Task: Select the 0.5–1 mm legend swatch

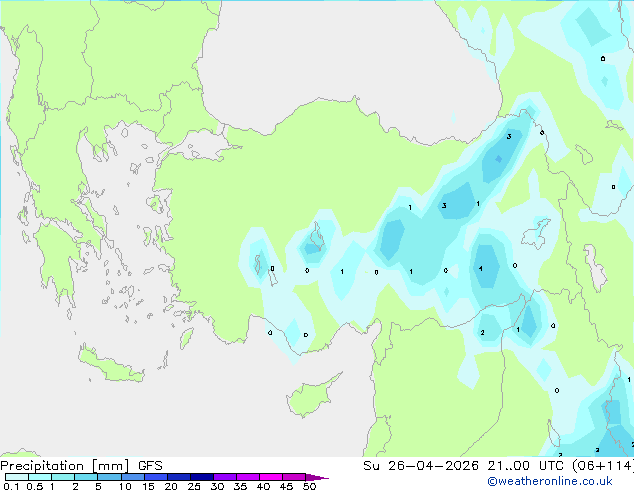Action: click(x=40, y=477)
